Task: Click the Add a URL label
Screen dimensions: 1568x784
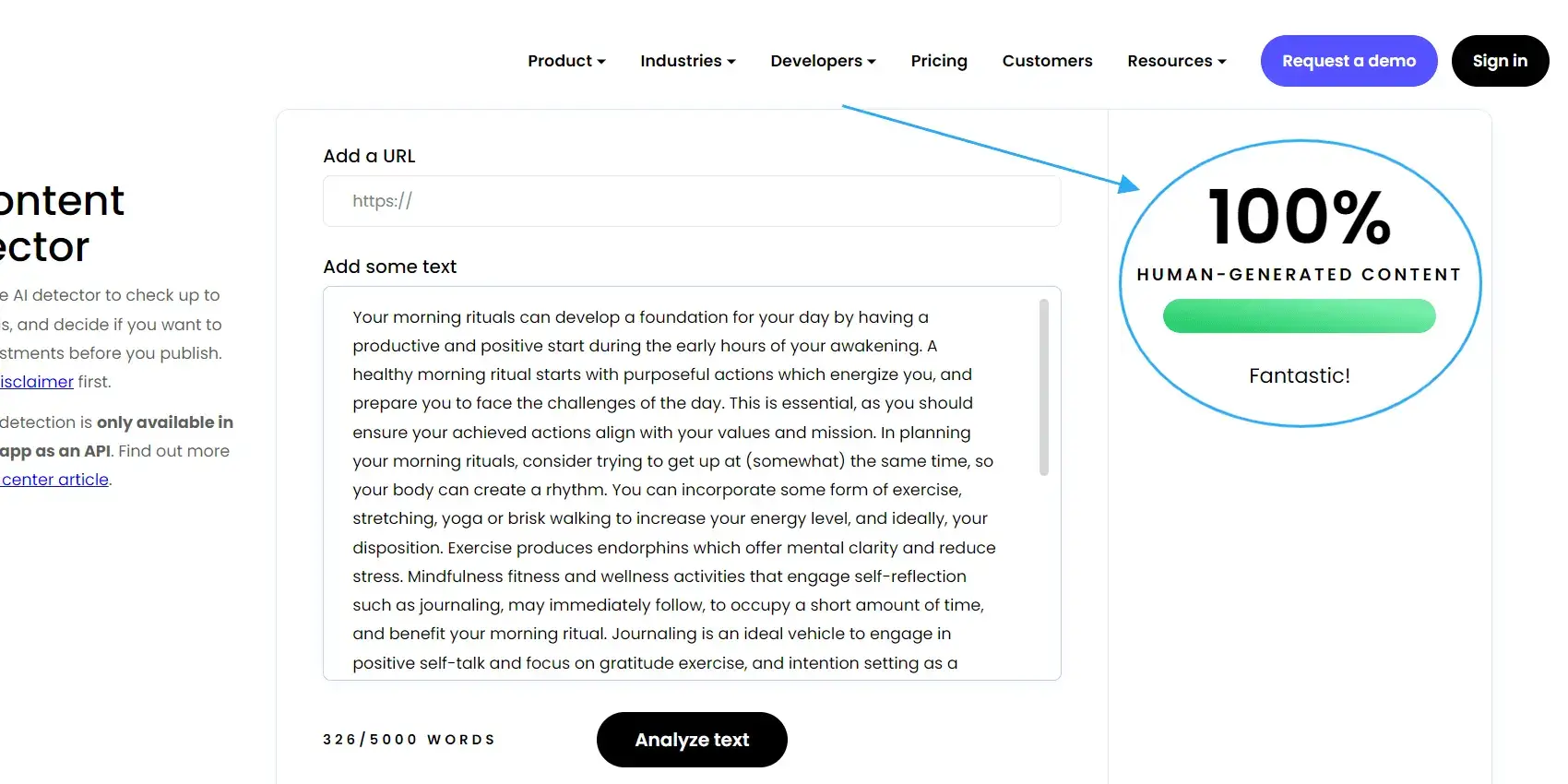Action: pos(369,156)
